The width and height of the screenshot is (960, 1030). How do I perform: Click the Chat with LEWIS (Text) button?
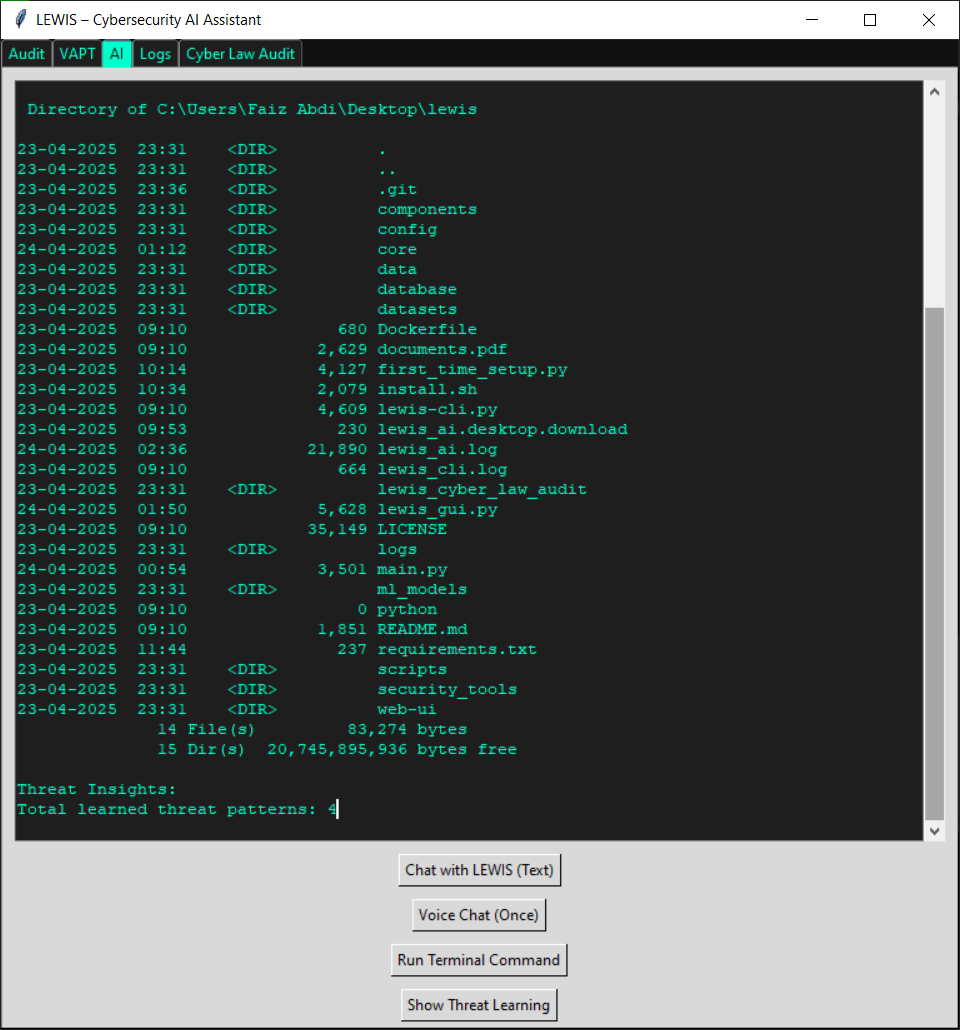click(x=479, y=870)
